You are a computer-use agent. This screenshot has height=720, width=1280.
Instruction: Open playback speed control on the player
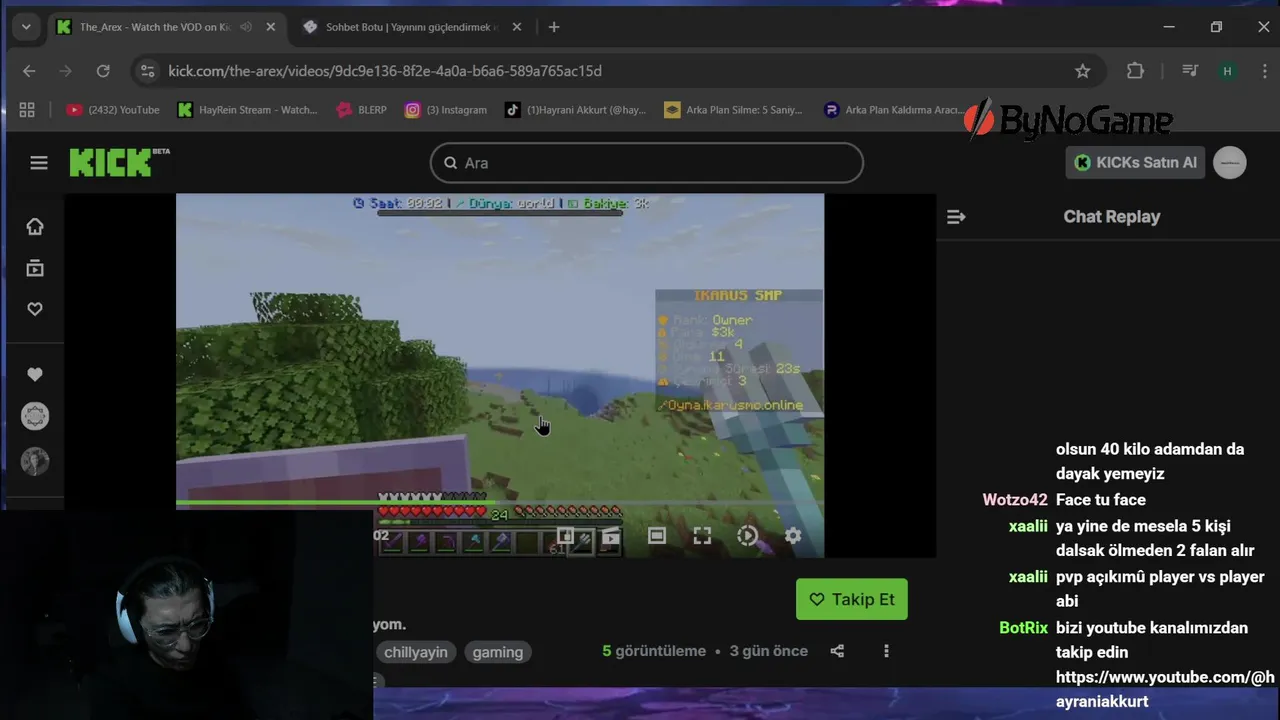point(747,536)
